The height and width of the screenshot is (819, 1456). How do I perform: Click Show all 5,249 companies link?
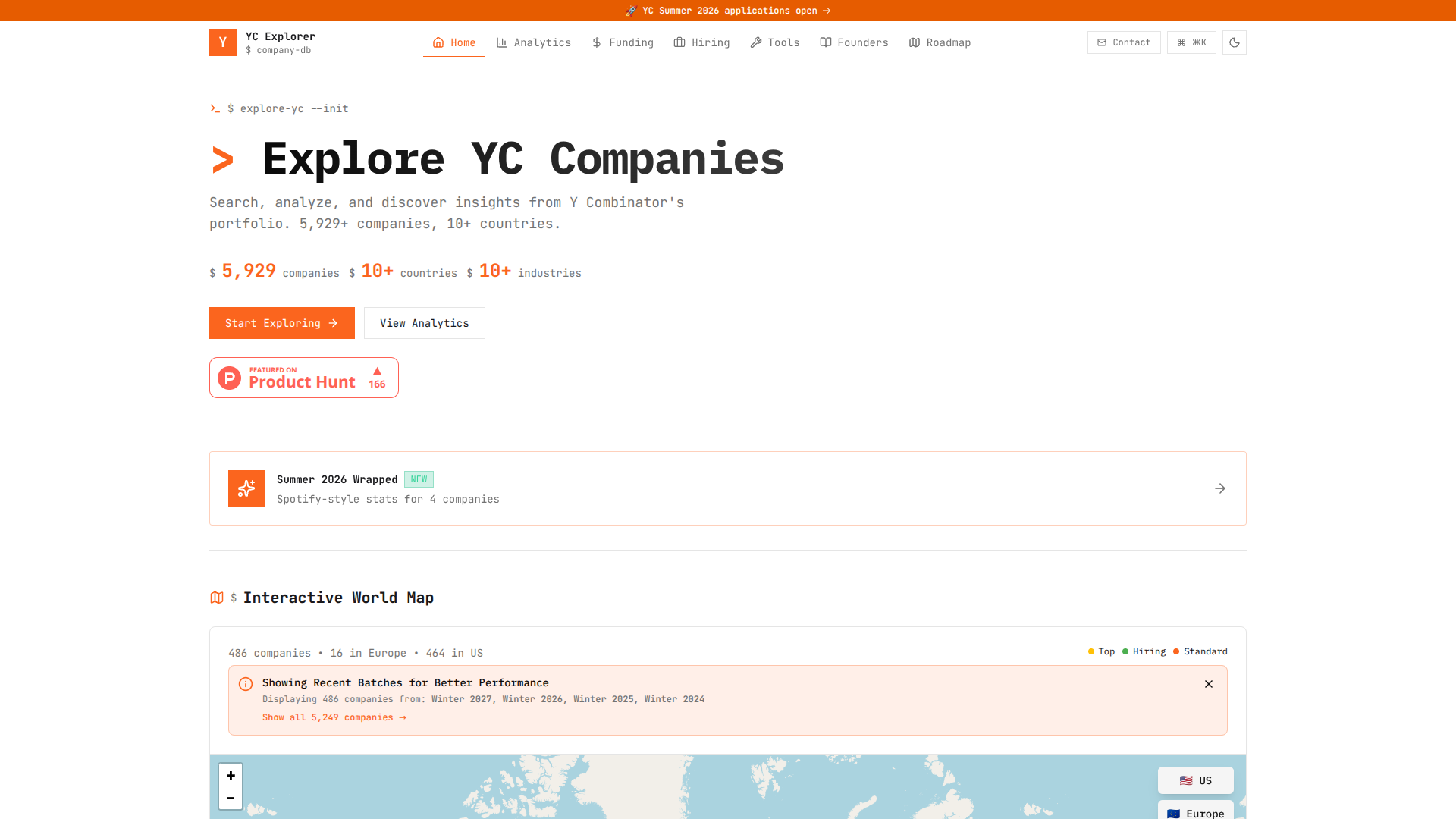[334, 717]
